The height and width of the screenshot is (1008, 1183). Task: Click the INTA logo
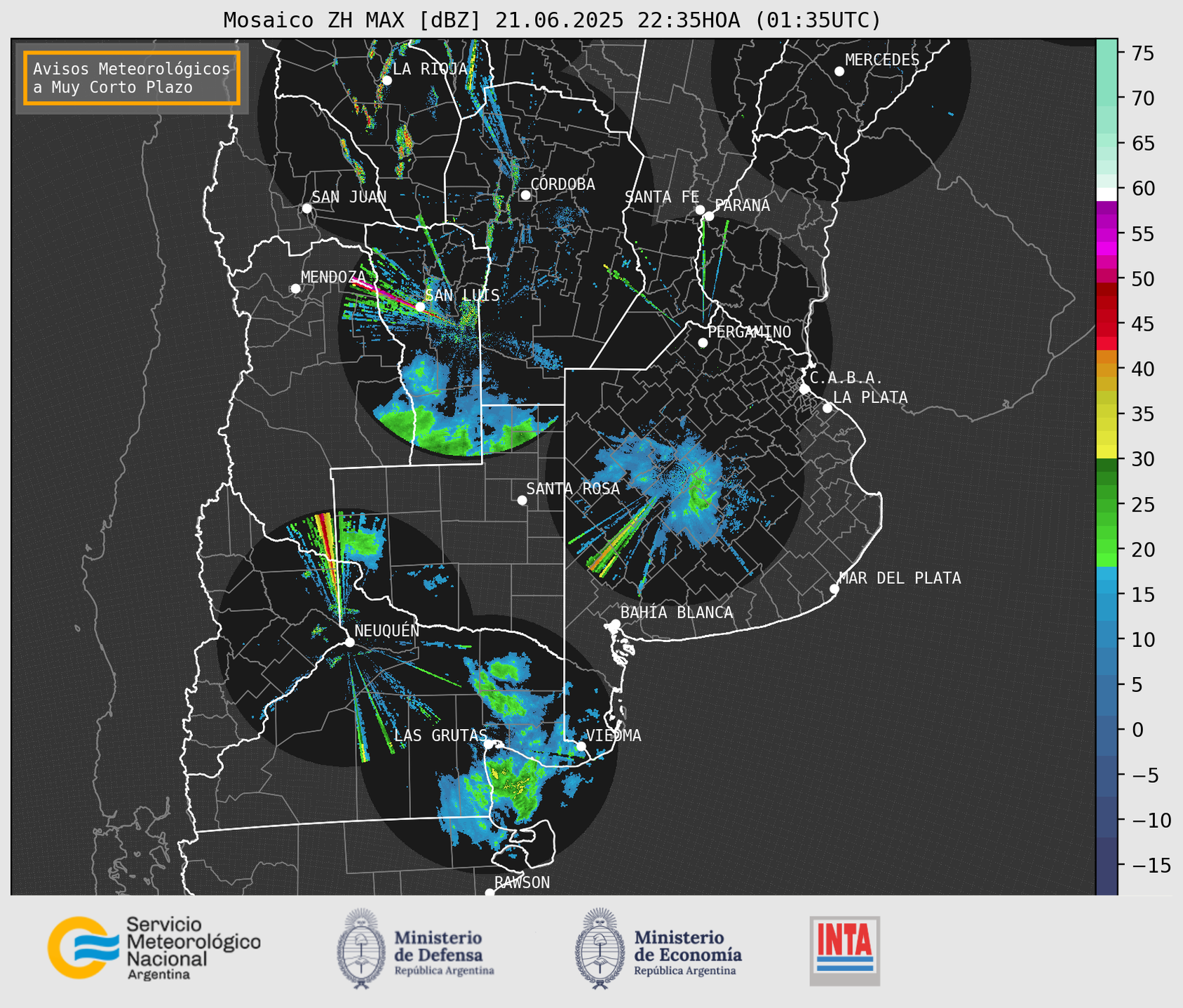pyautogui.click(x=844, y=951)
